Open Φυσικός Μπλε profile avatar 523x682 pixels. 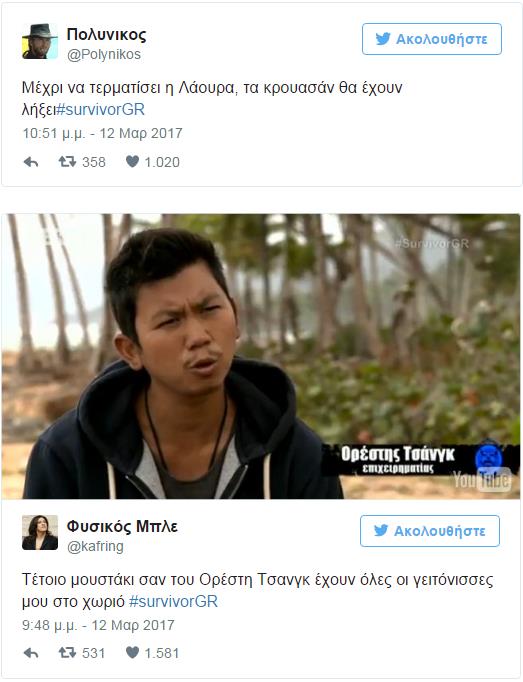point(40,532)
